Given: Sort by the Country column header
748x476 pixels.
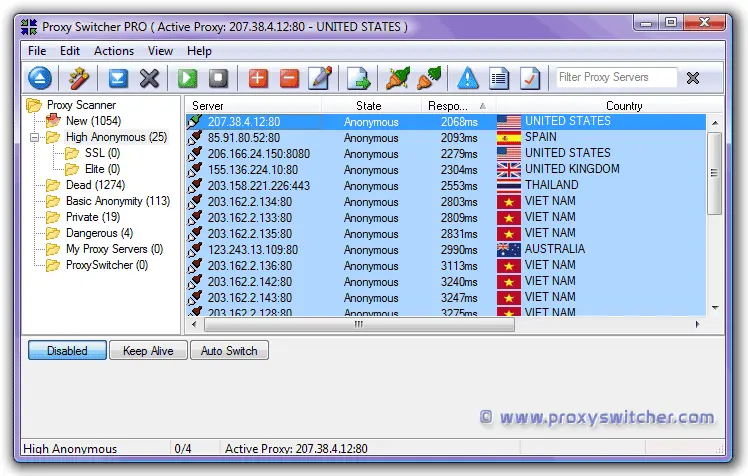Looking at the screenshot, I should click(x=610, y=105).
